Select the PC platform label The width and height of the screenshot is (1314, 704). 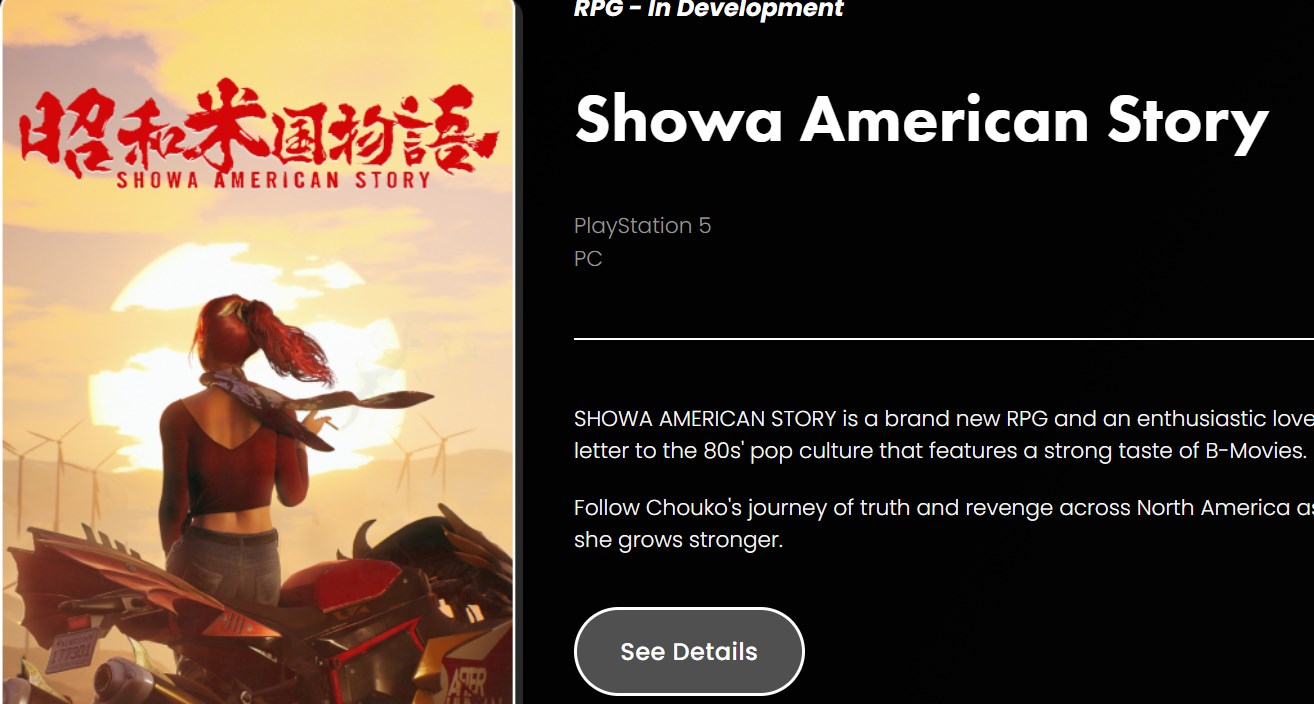click(588, 259)
